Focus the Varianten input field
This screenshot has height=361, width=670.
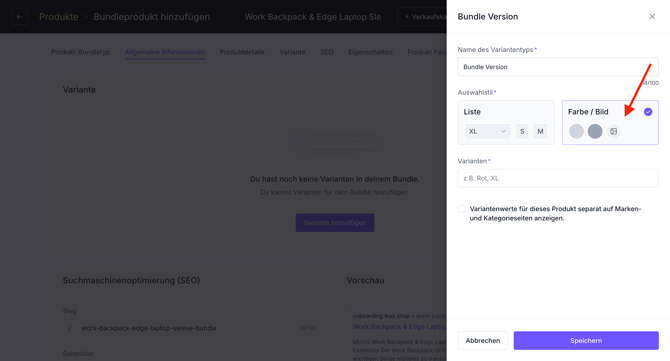pos(558,178)
